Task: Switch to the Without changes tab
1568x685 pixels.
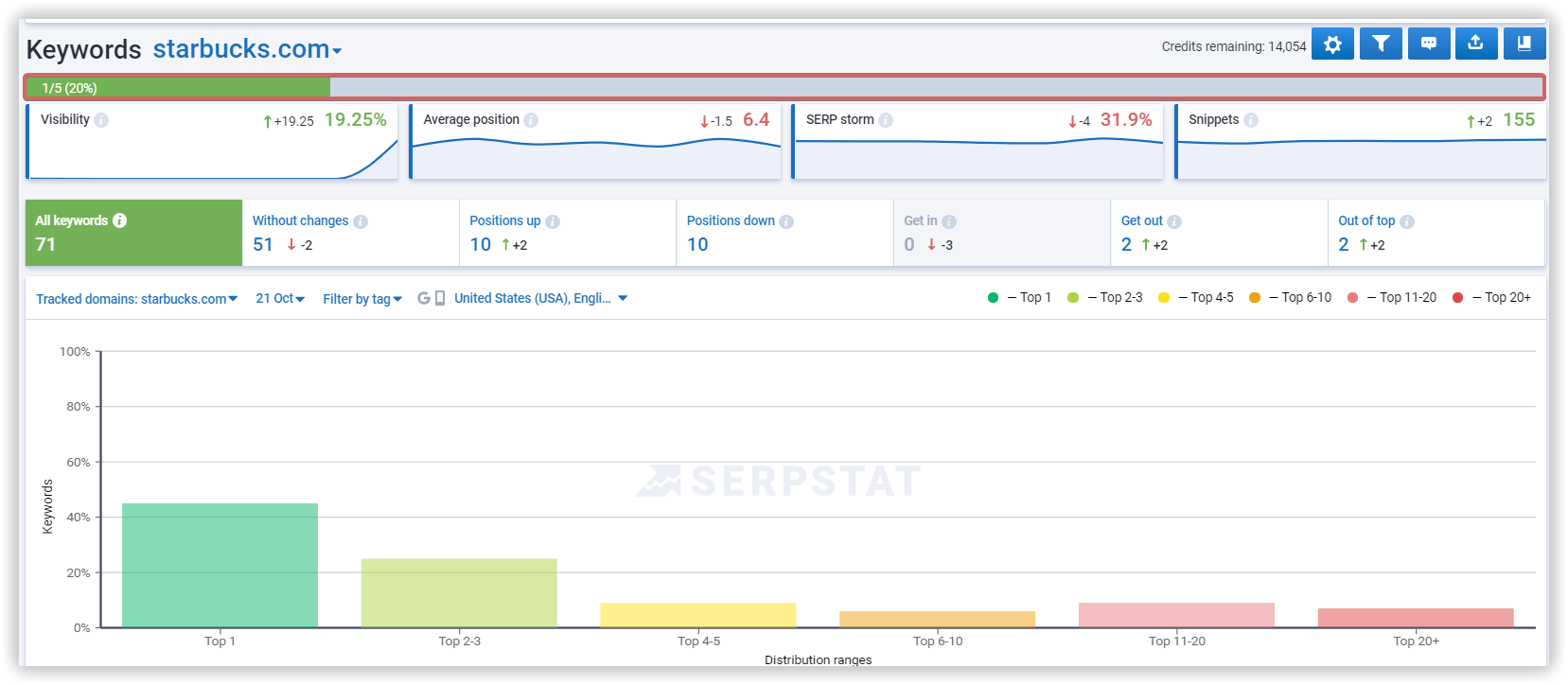Action: point(351,233)
